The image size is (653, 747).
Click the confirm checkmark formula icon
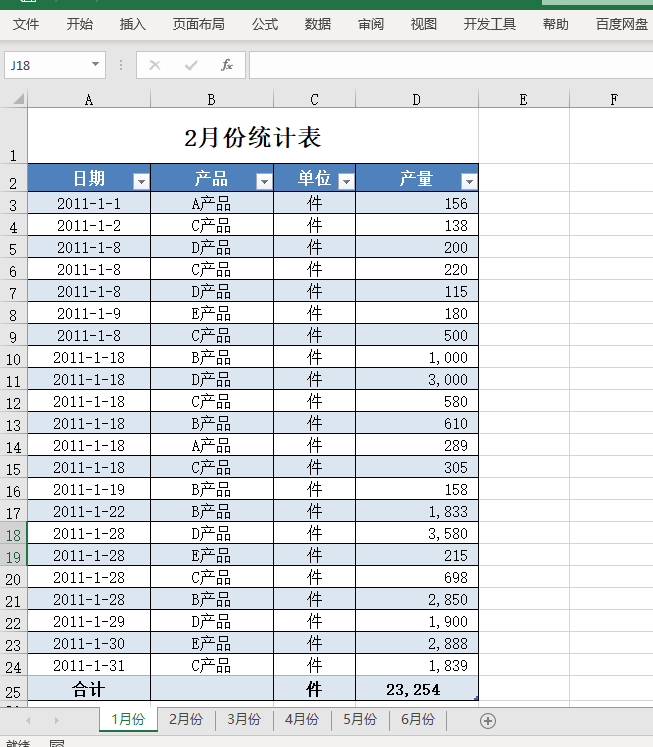pyautogui.click(x=191, y=65)
